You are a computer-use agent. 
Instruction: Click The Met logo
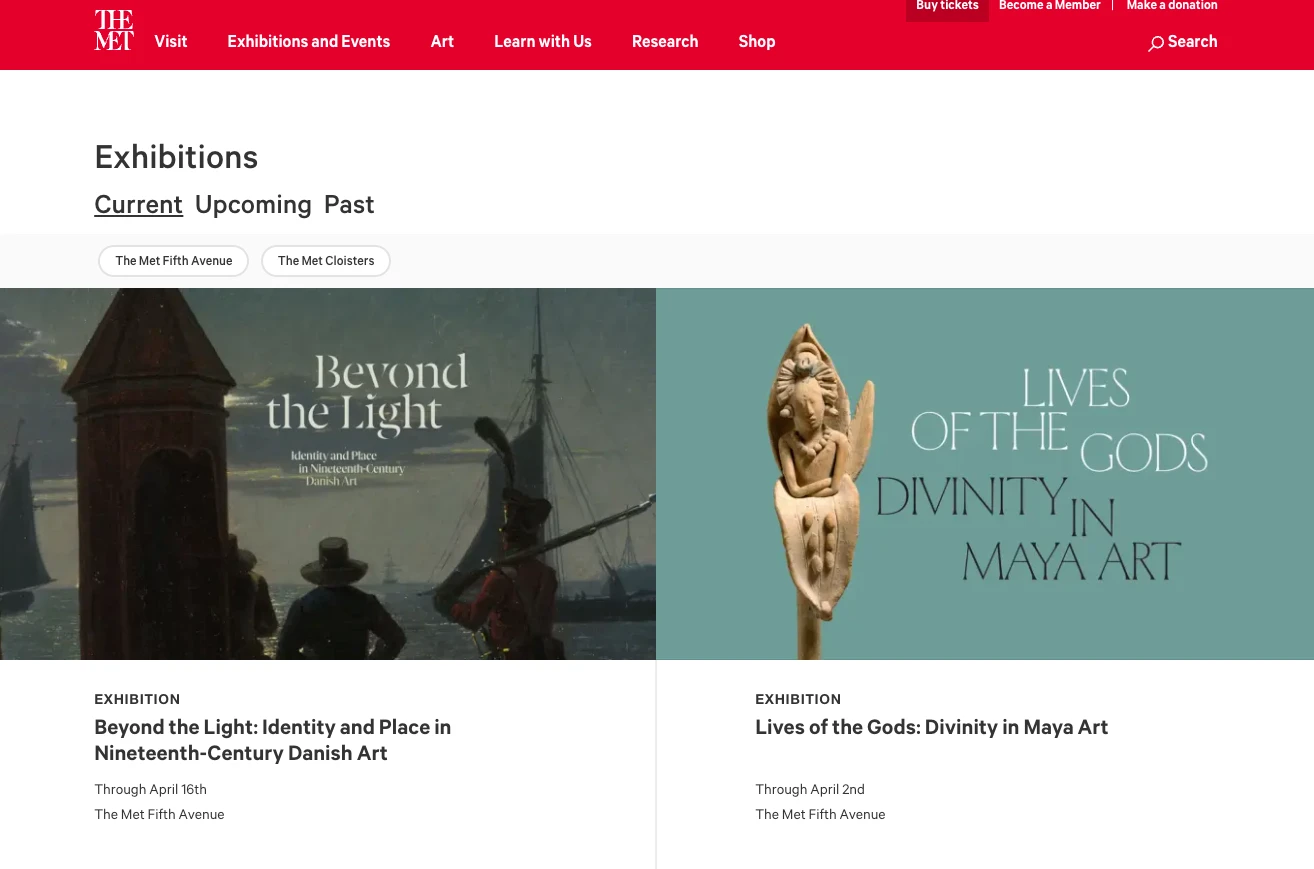coord(114,30)
